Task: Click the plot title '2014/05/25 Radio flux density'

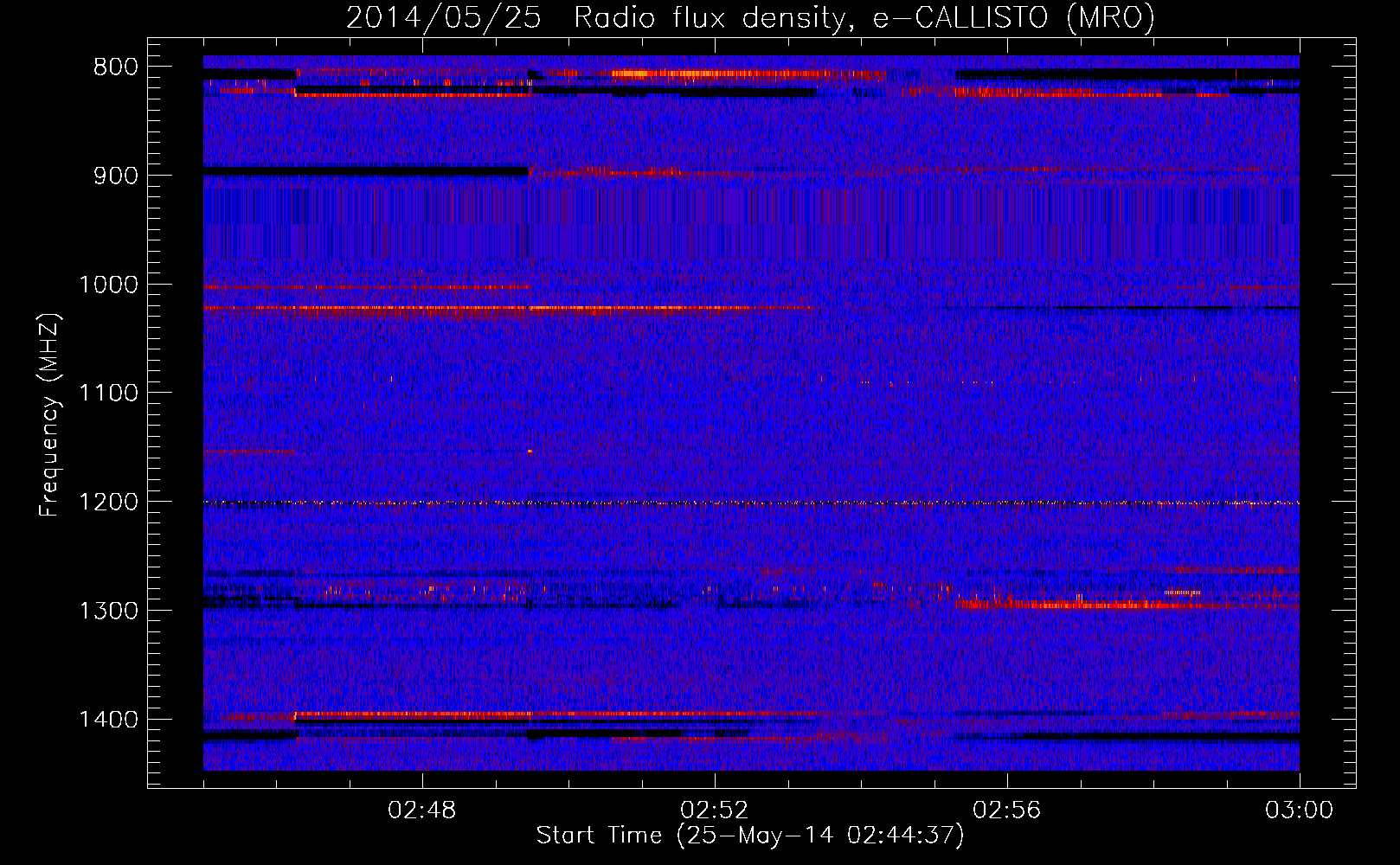Action: point(595,17)
